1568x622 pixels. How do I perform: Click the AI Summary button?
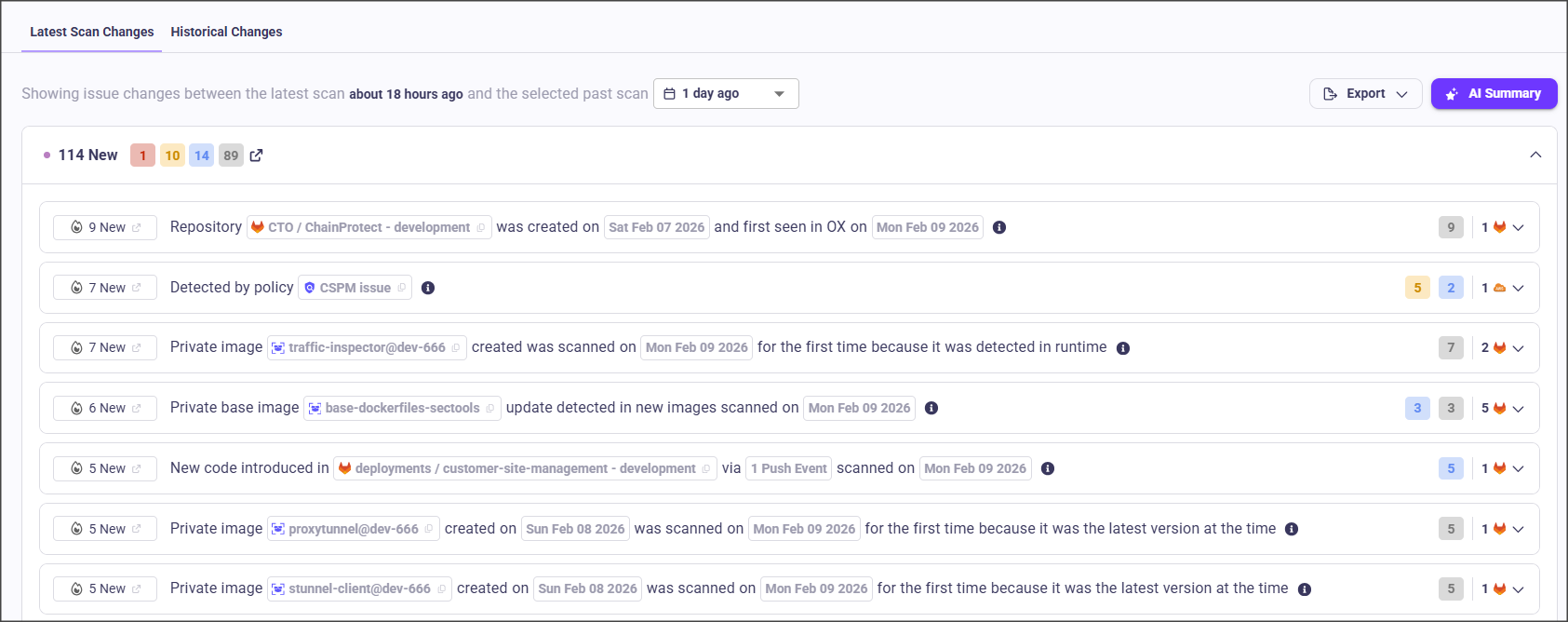[1494, 94]
